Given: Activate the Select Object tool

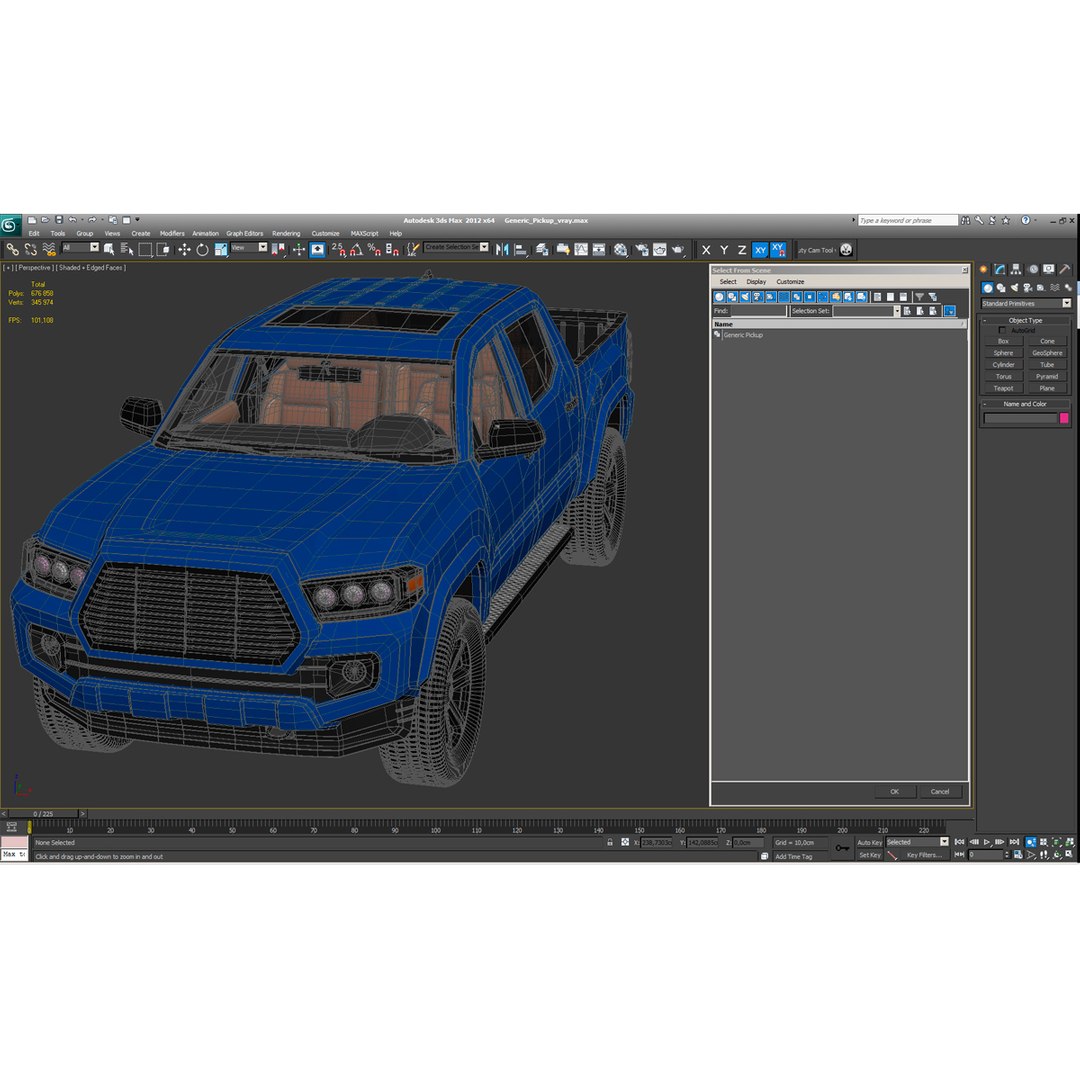Looking at the screenshot, I should tap(109, 249).
